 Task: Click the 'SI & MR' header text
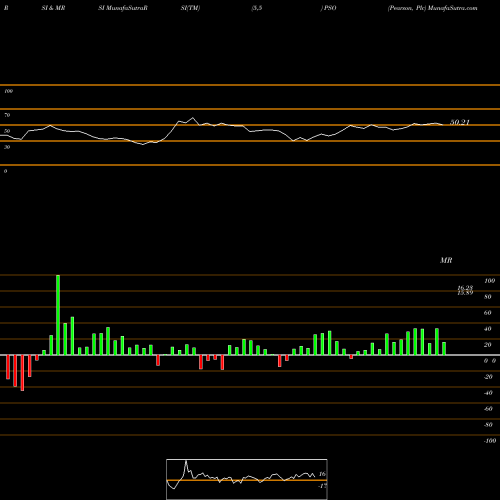53,8
